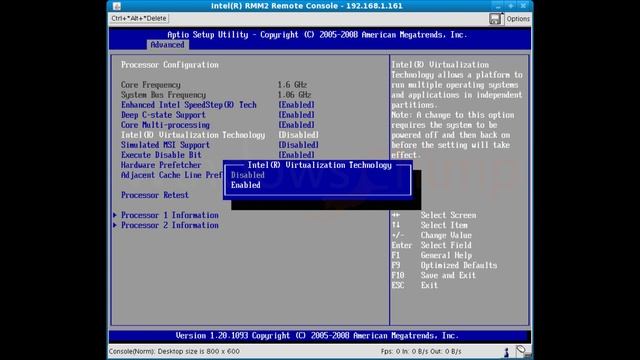
Task: Maximize the Remote Console window
Action: (511, 6)
